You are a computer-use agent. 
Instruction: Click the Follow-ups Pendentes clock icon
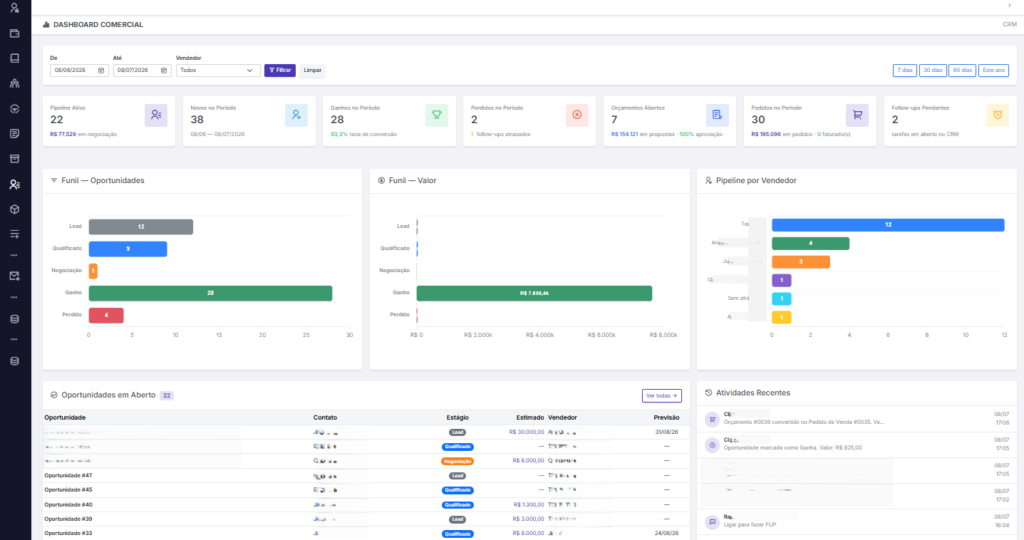pyautogui.click(x=997, y=115)
